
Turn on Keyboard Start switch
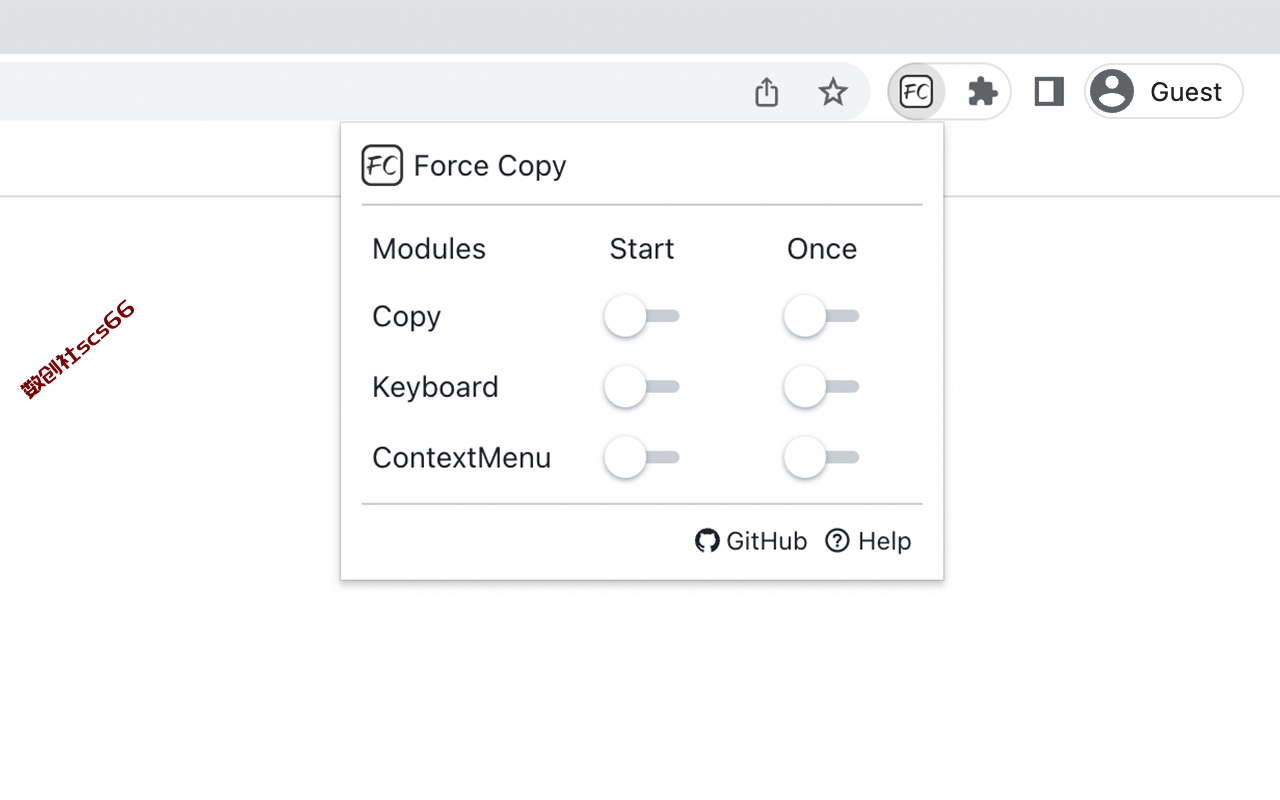tap(642, 387)
